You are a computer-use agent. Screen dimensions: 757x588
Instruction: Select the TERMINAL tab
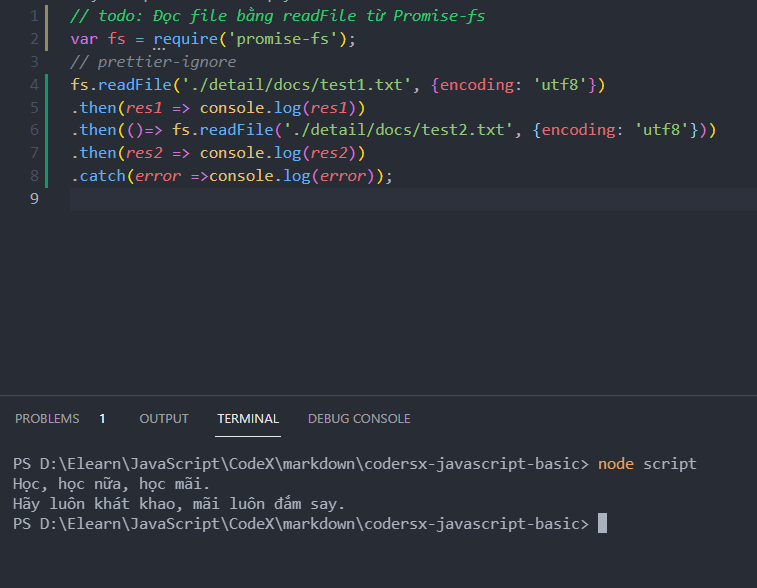[248, 419]
